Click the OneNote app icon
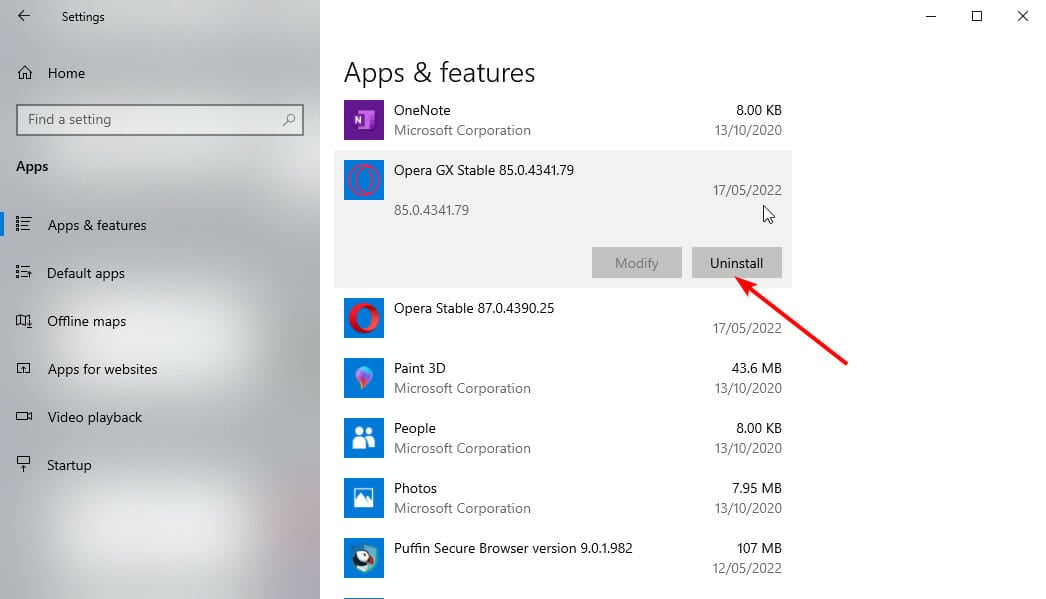The image size is (1046, 599). tap(364, 120)
